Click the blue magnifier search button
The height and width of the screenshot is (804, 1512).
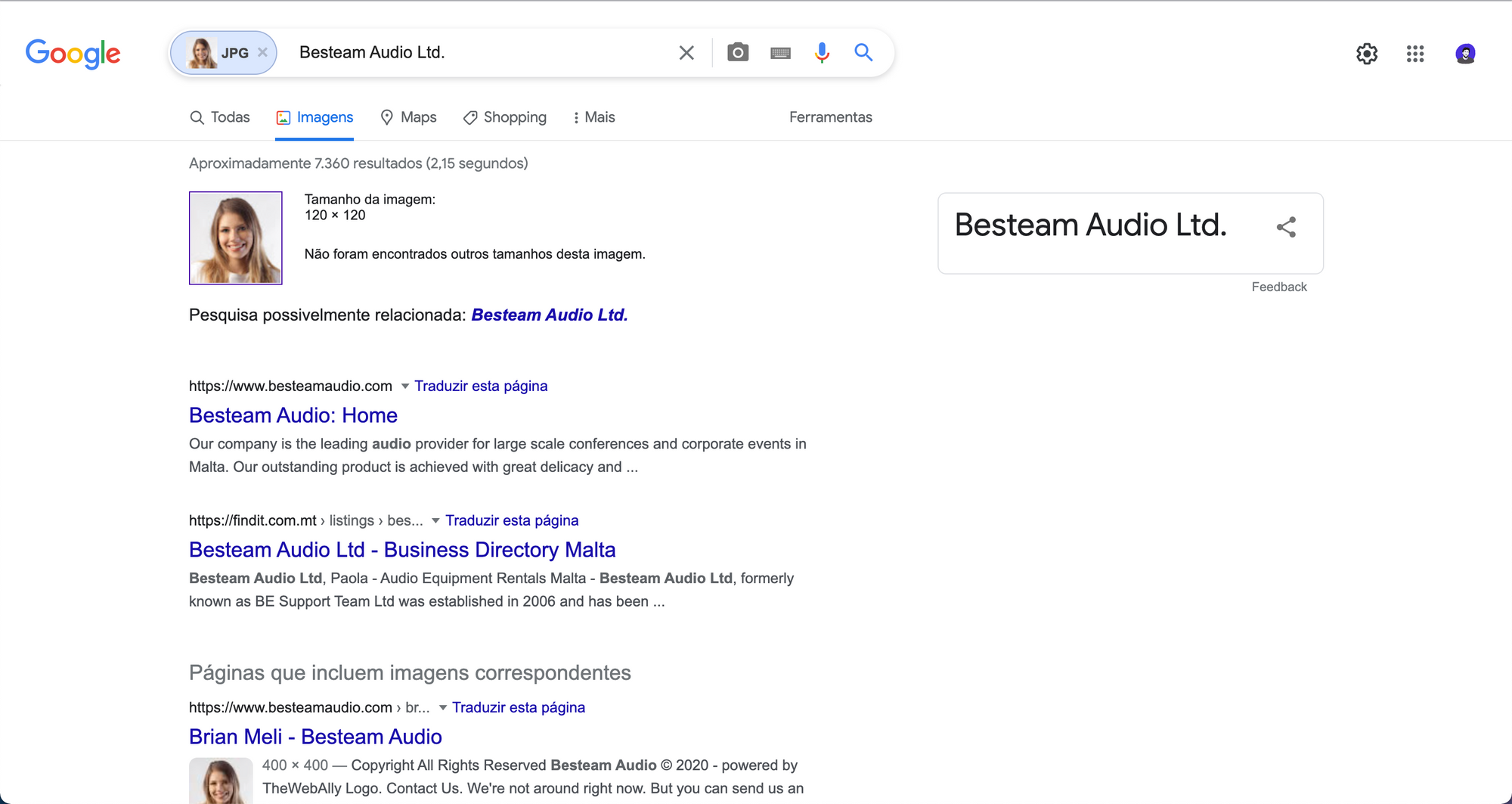pyautogui.click(x=863, y=52)
